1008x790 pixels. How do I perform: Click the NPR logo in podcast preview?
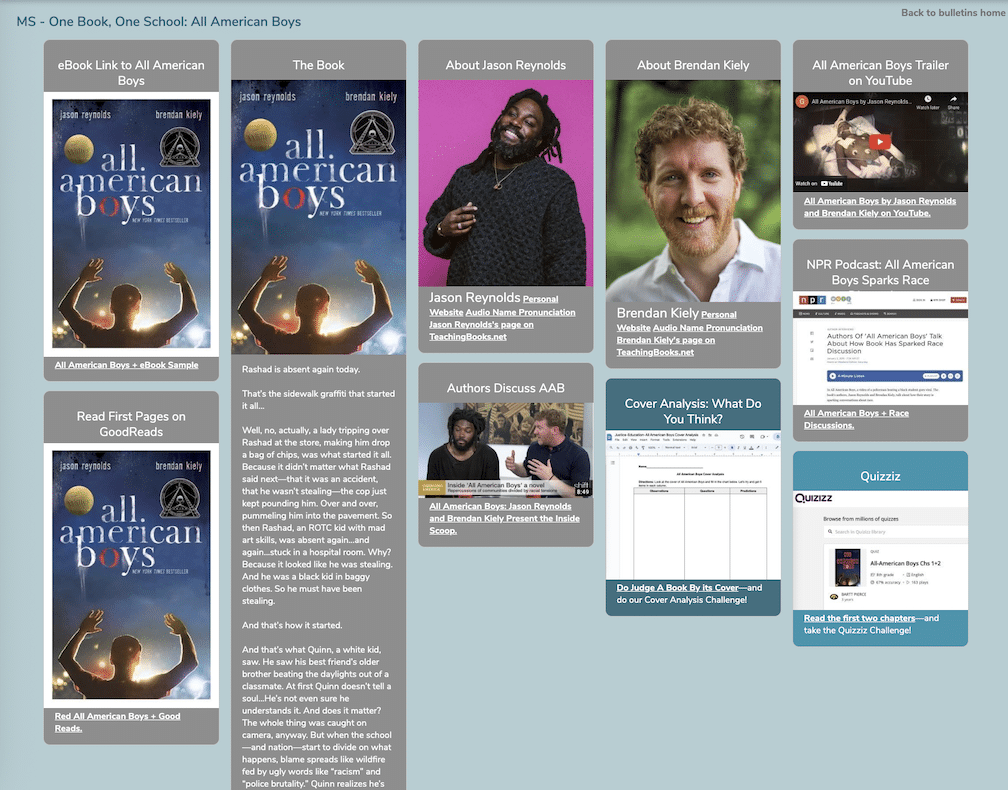pyautogui.click(x=811, y=299)
